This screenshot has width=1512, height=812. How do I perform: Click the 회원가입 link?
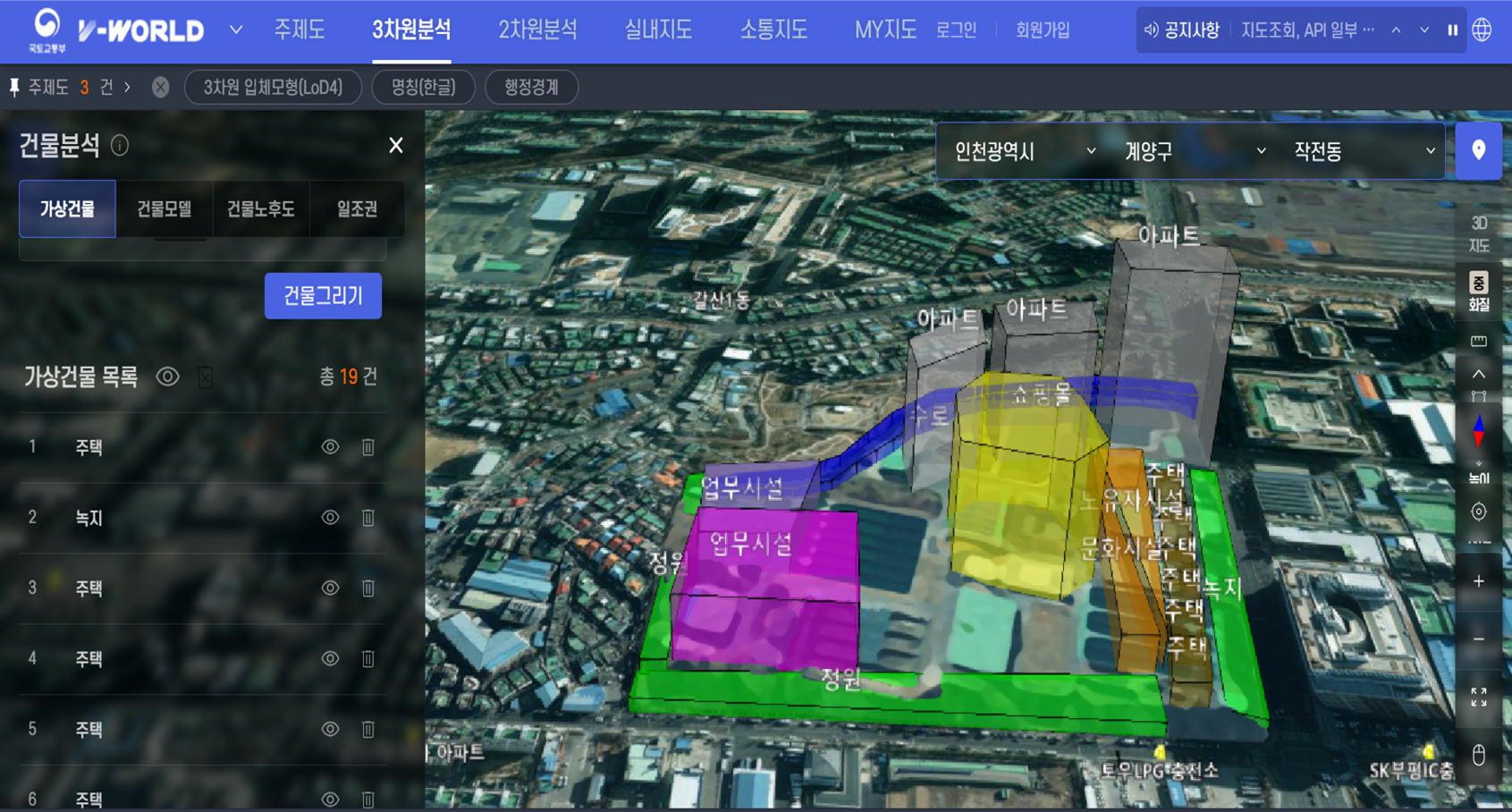pyautogui.click(x=1043, y=30)
